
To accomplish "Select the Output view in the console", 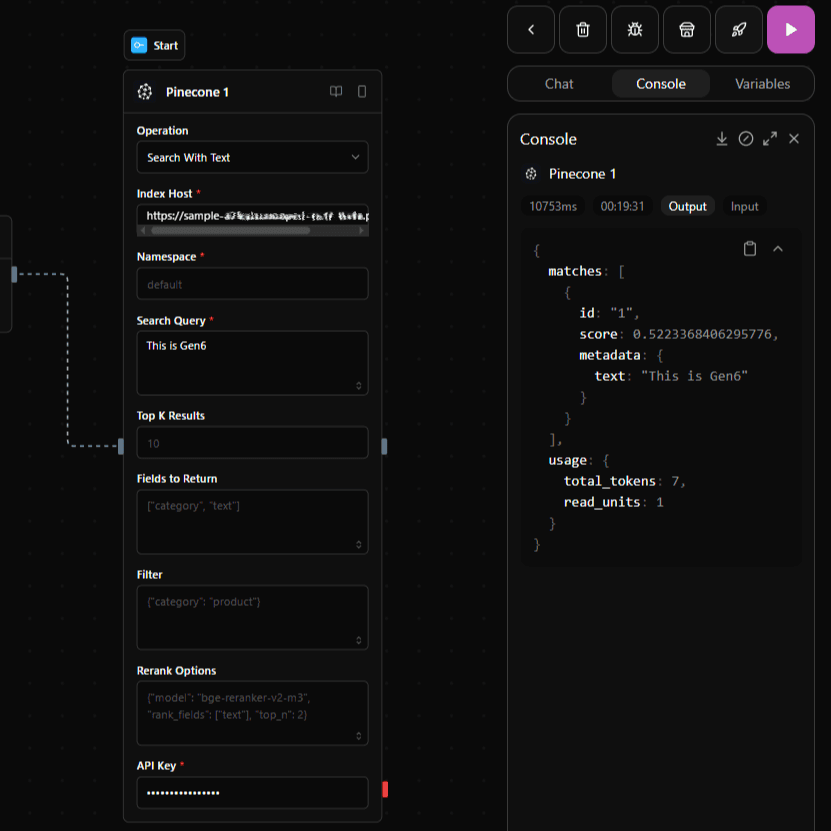I will tap(687, 206).
